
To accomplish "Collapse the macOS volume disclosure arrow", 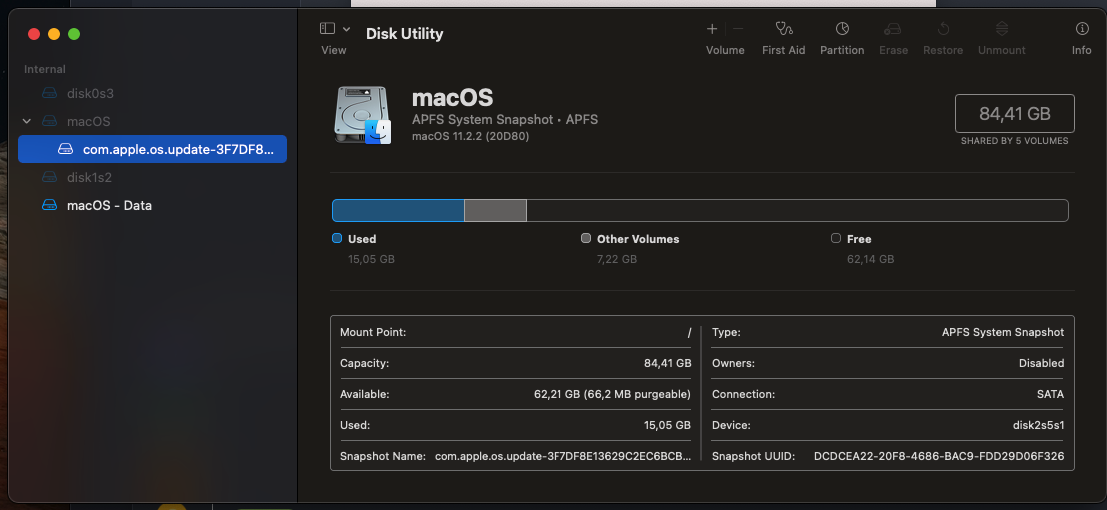I will pos(27,121).
